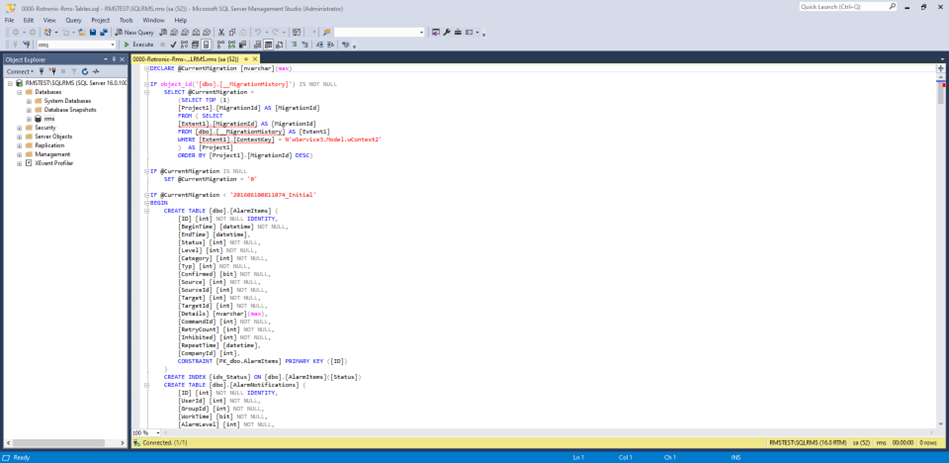
Task: Open the Help menu
Action: pyautogui.click(x=181, y=20)
